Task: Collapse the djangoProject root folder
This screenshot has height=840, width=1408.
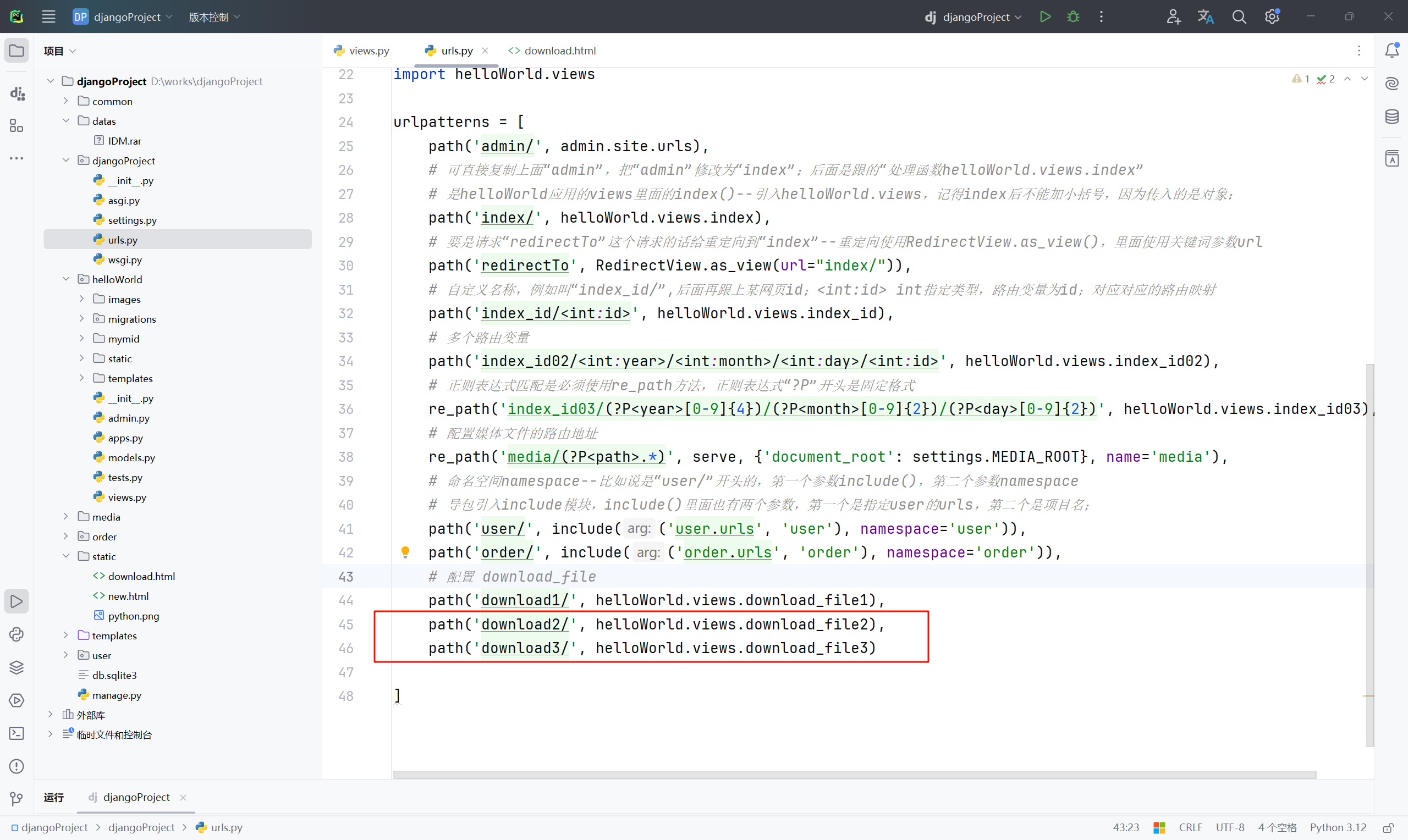Action: (x=51, y=81)
